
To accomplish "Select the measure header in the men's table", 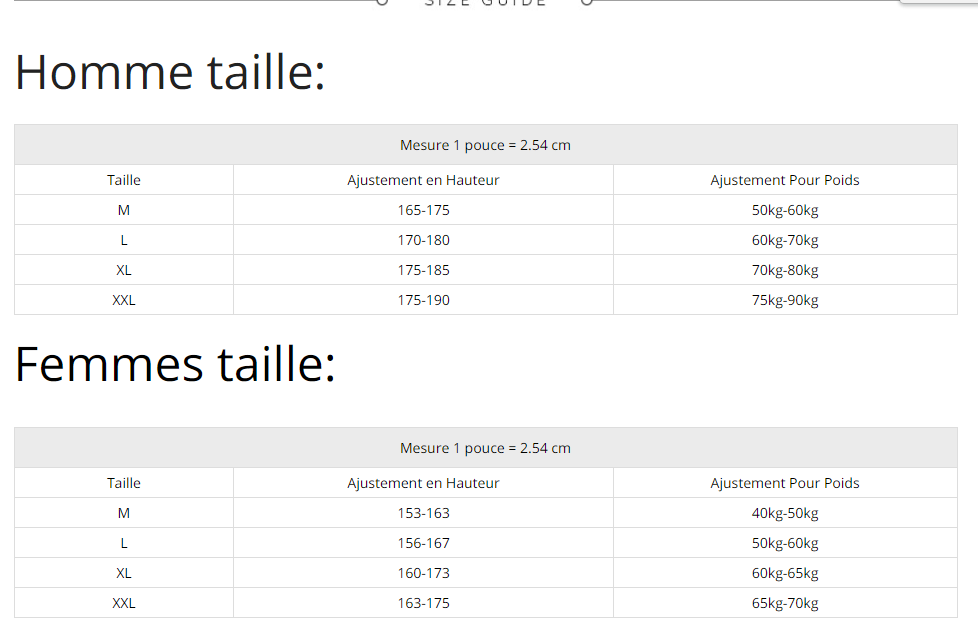I will click(485, 145).
